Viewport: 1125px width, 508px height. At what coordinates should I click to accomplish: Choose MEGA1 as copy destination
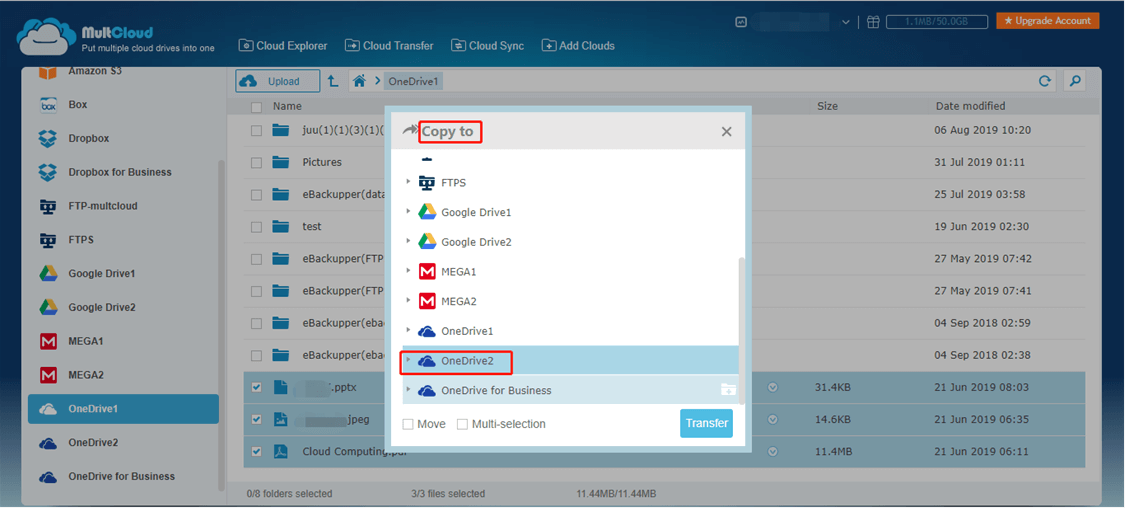point(570,272)
